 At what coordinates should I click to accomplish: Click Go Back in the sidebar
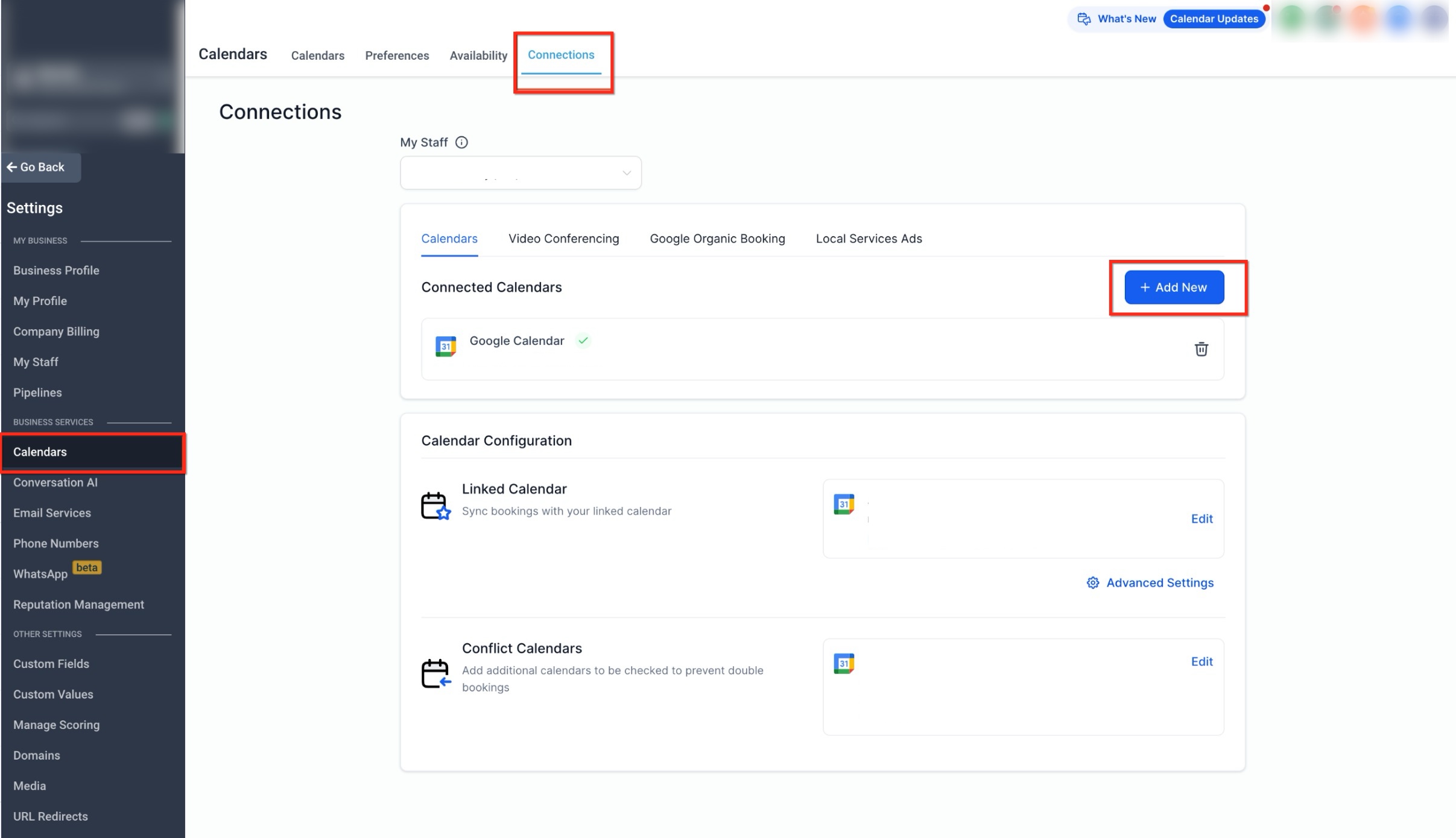36,167
